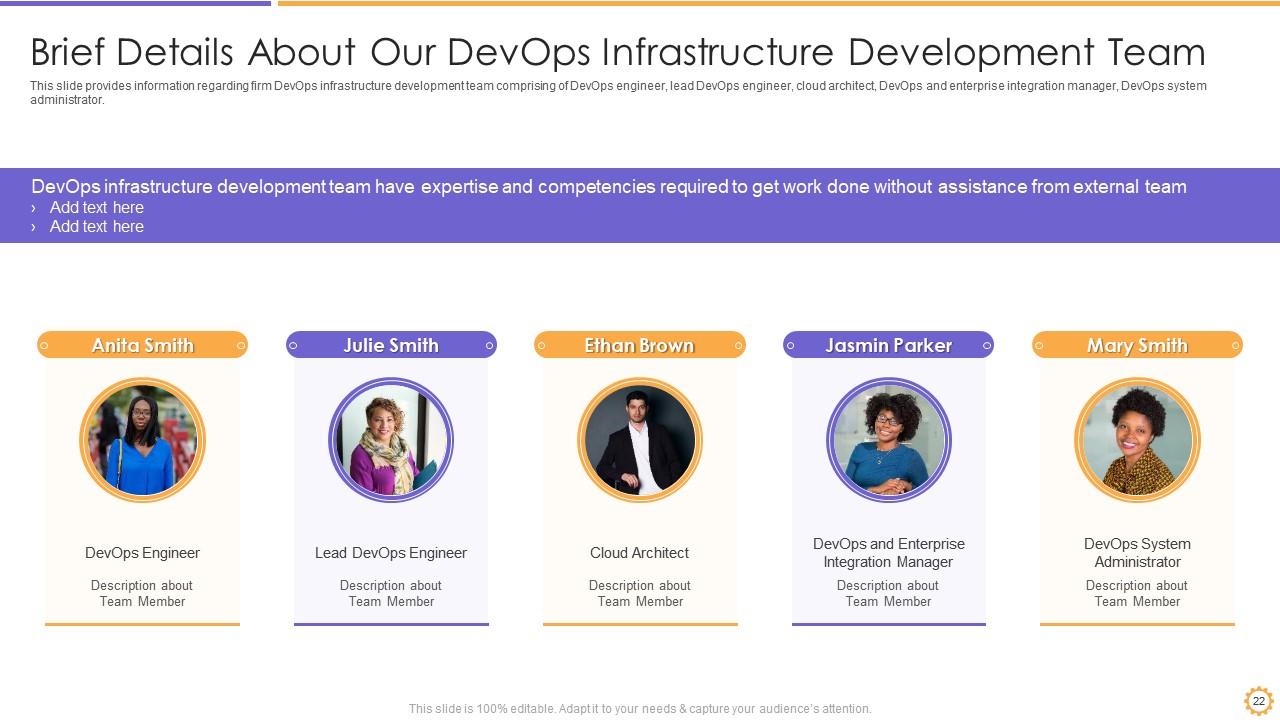Select the 'DevOps Engineer' role label
The width and height of the screenshot is (1280, 720).
click(142, 553)
